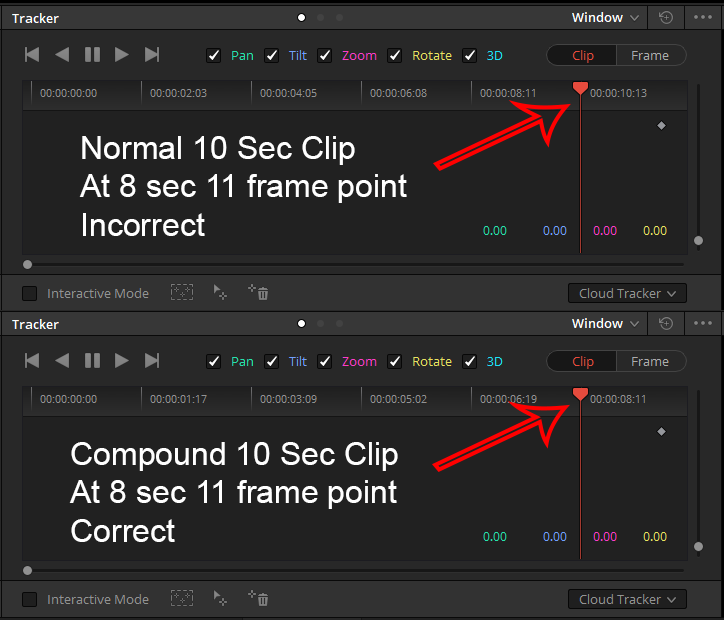Click red playhead handle in bottom Tracker
724x620 pixels.
pos(580,394)
